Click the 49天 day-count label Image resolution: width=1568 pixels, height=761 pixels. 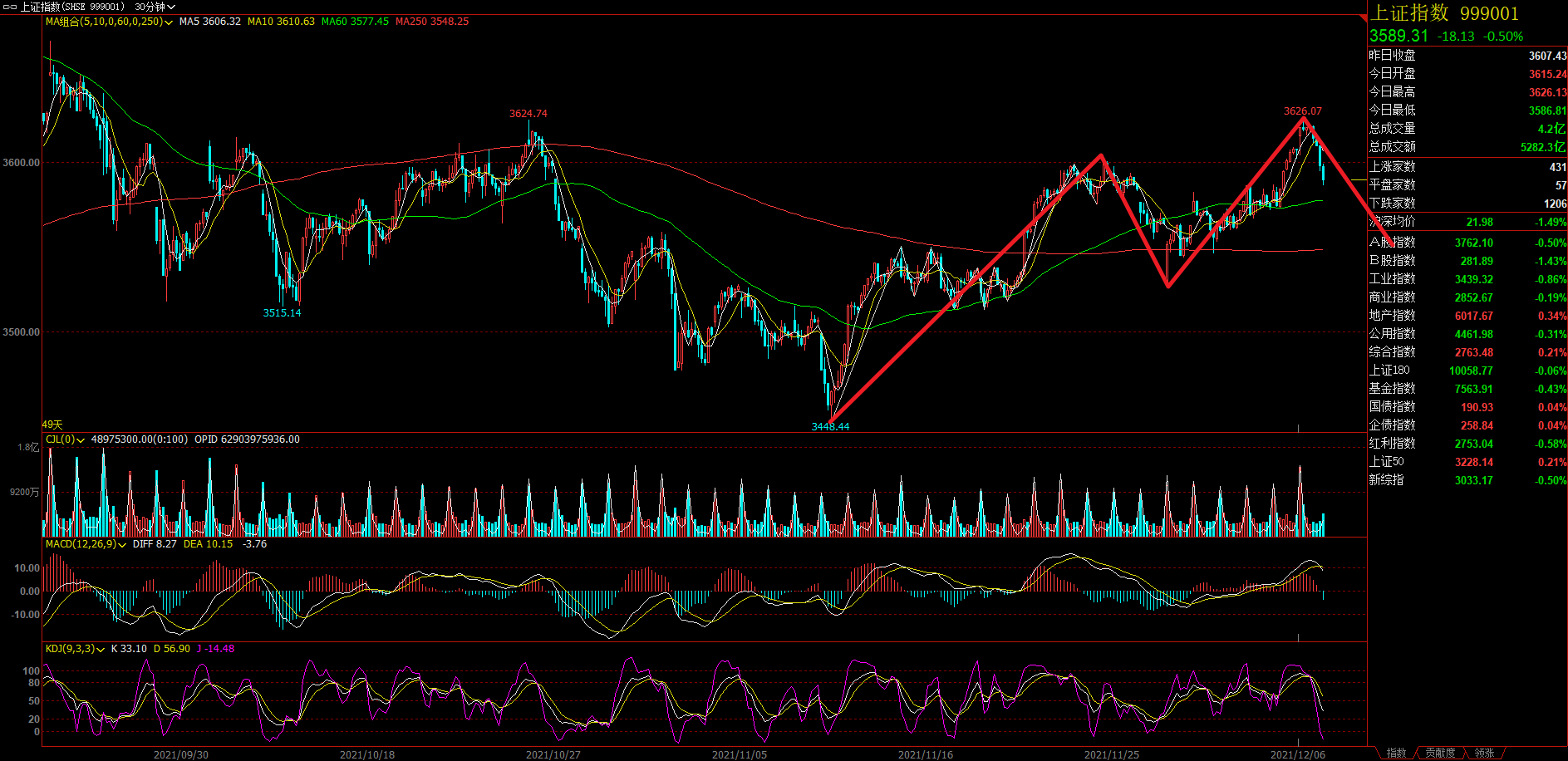click(52, 425)
